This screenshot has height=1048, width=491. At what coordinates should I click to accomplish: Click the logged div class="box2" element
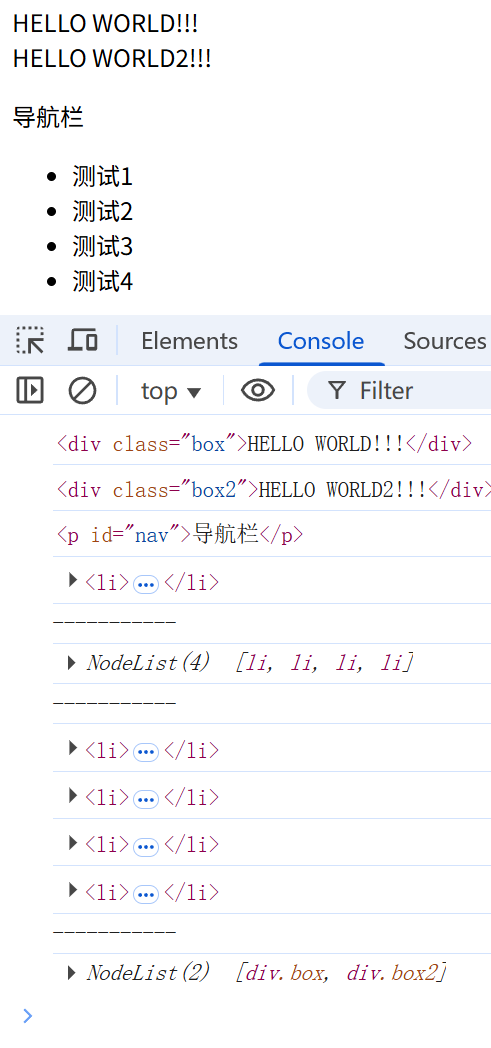click(x=274, y=491)
